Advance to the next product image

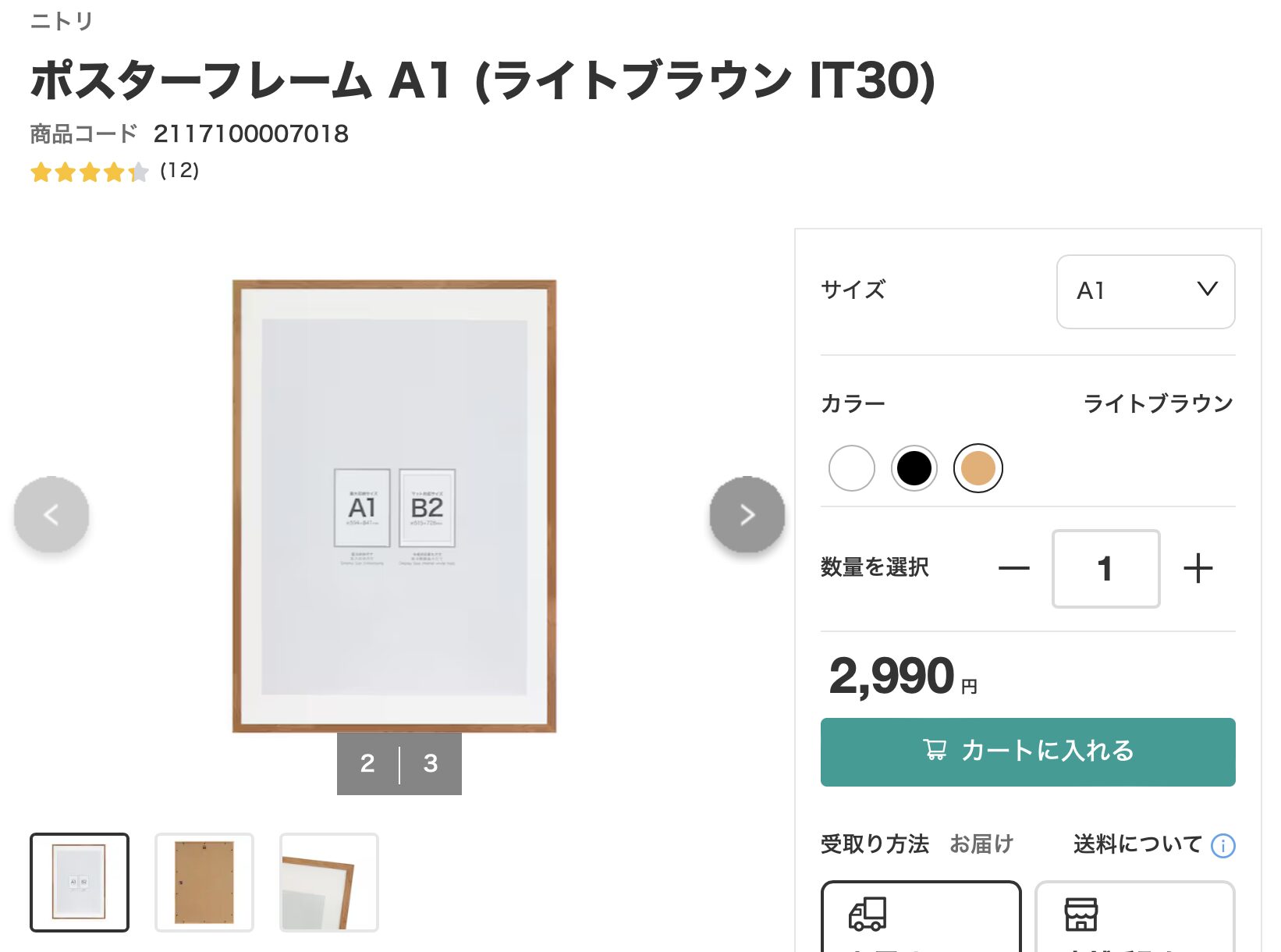747,514
